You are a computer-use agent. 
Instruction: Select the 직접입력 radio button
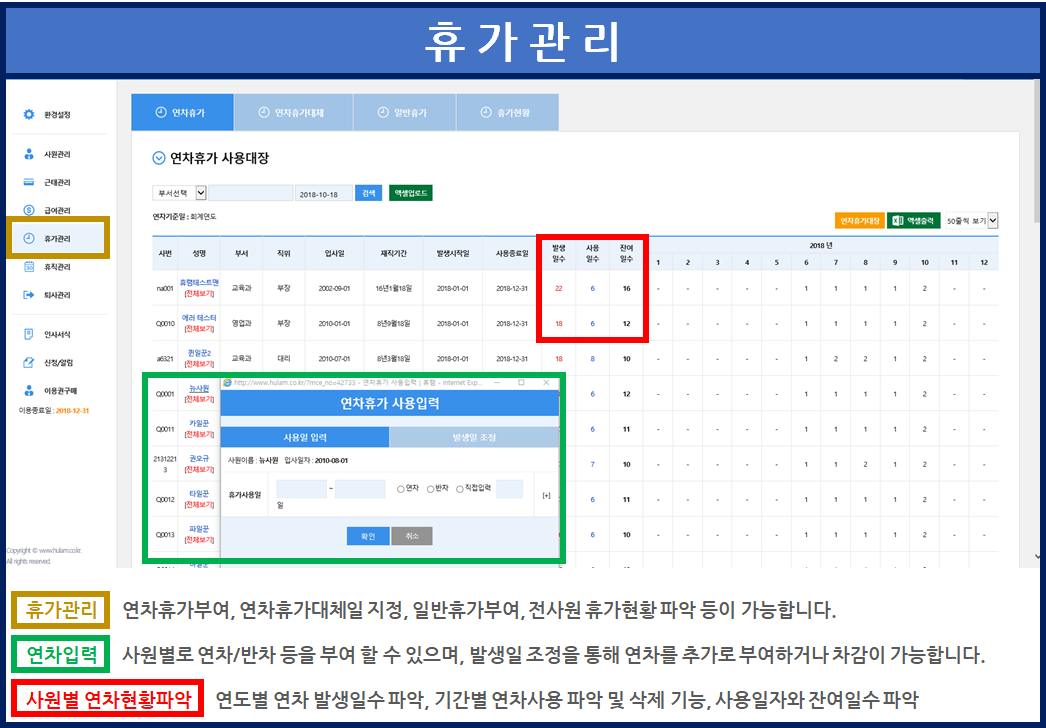point(460,489)
